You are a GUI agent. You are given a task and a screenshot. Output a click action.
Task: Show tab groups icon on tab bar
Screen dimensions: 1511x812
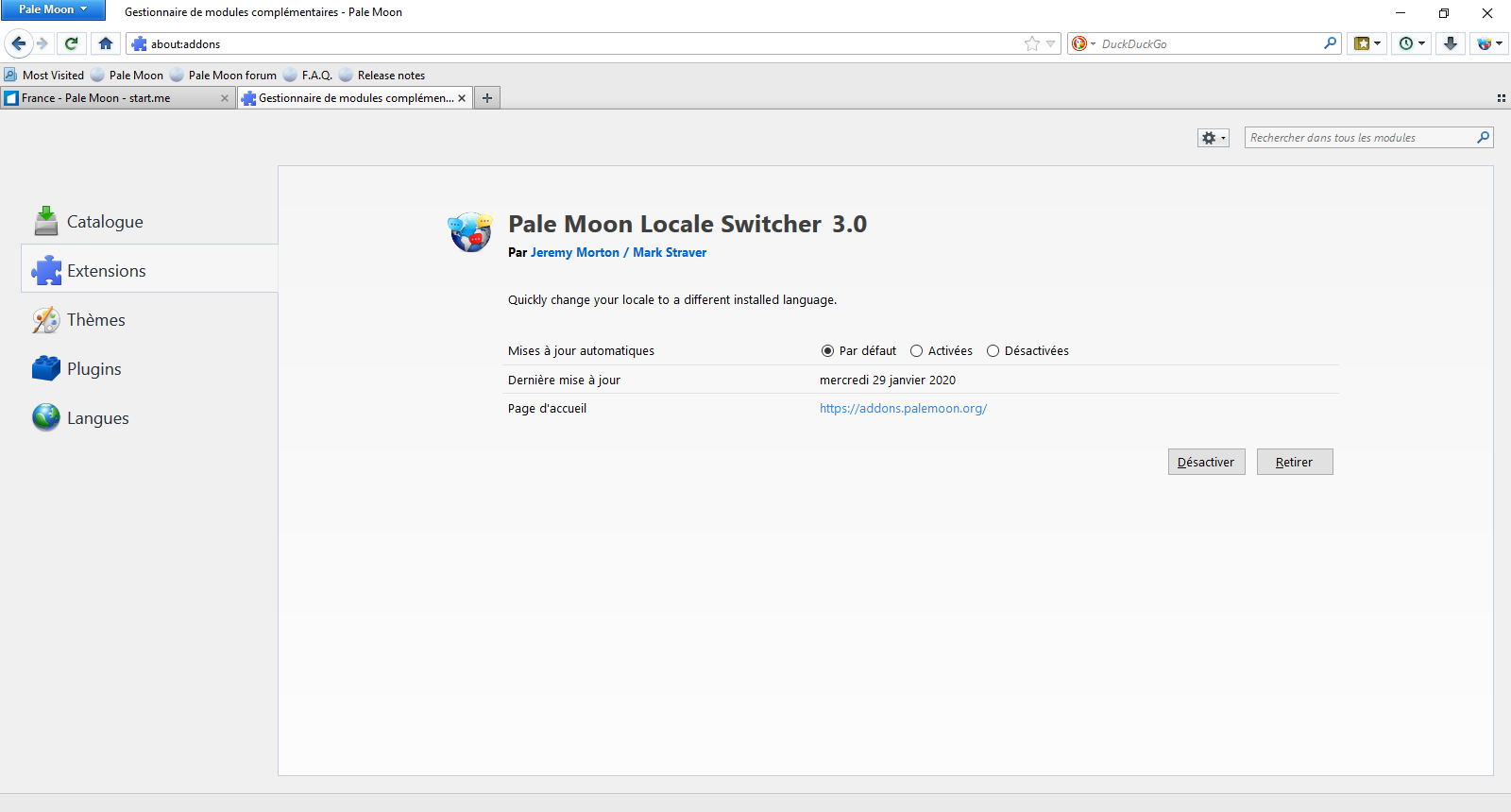[1501, 98]
